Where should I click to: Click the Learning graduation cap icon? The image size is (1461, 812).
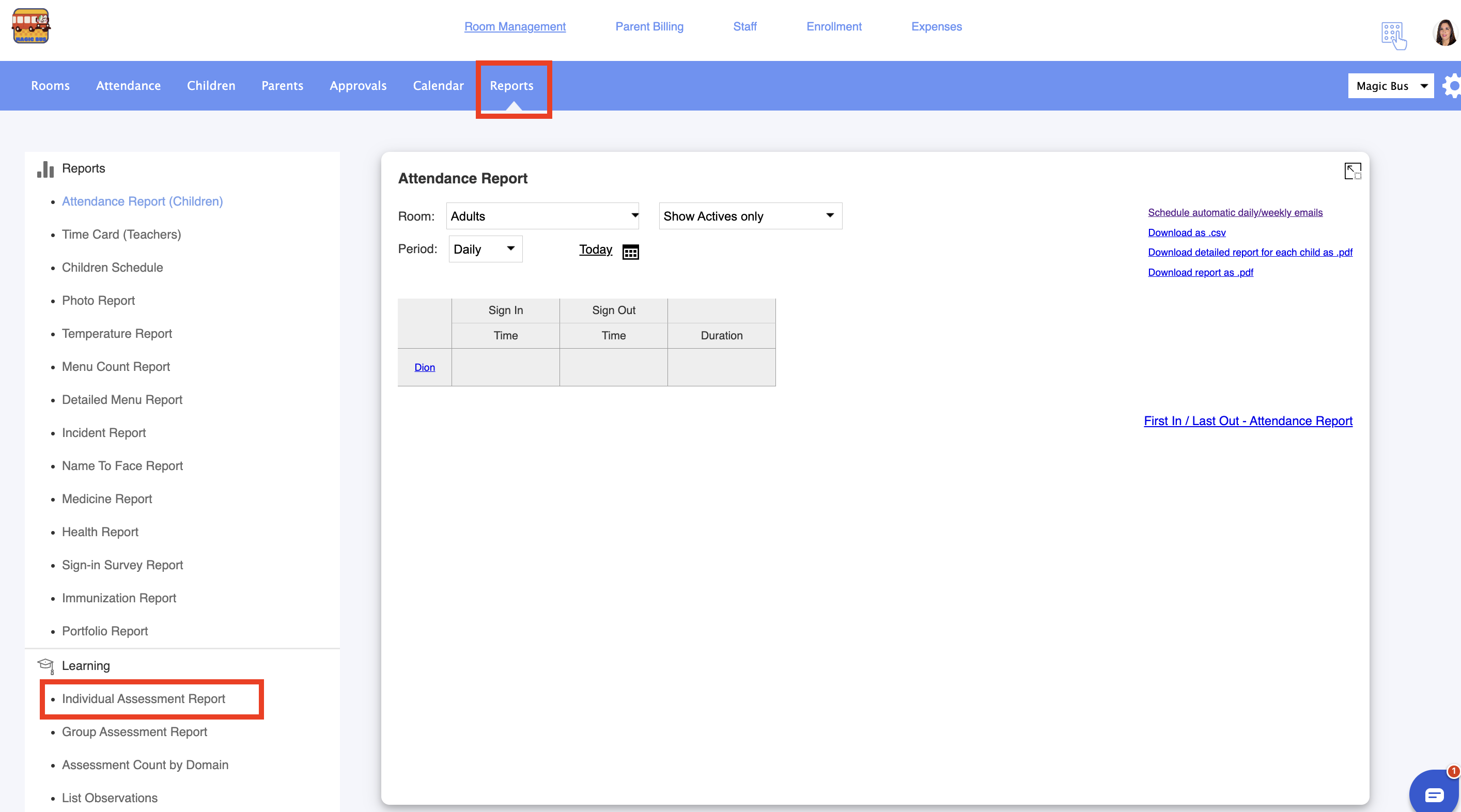pos(45,666)
